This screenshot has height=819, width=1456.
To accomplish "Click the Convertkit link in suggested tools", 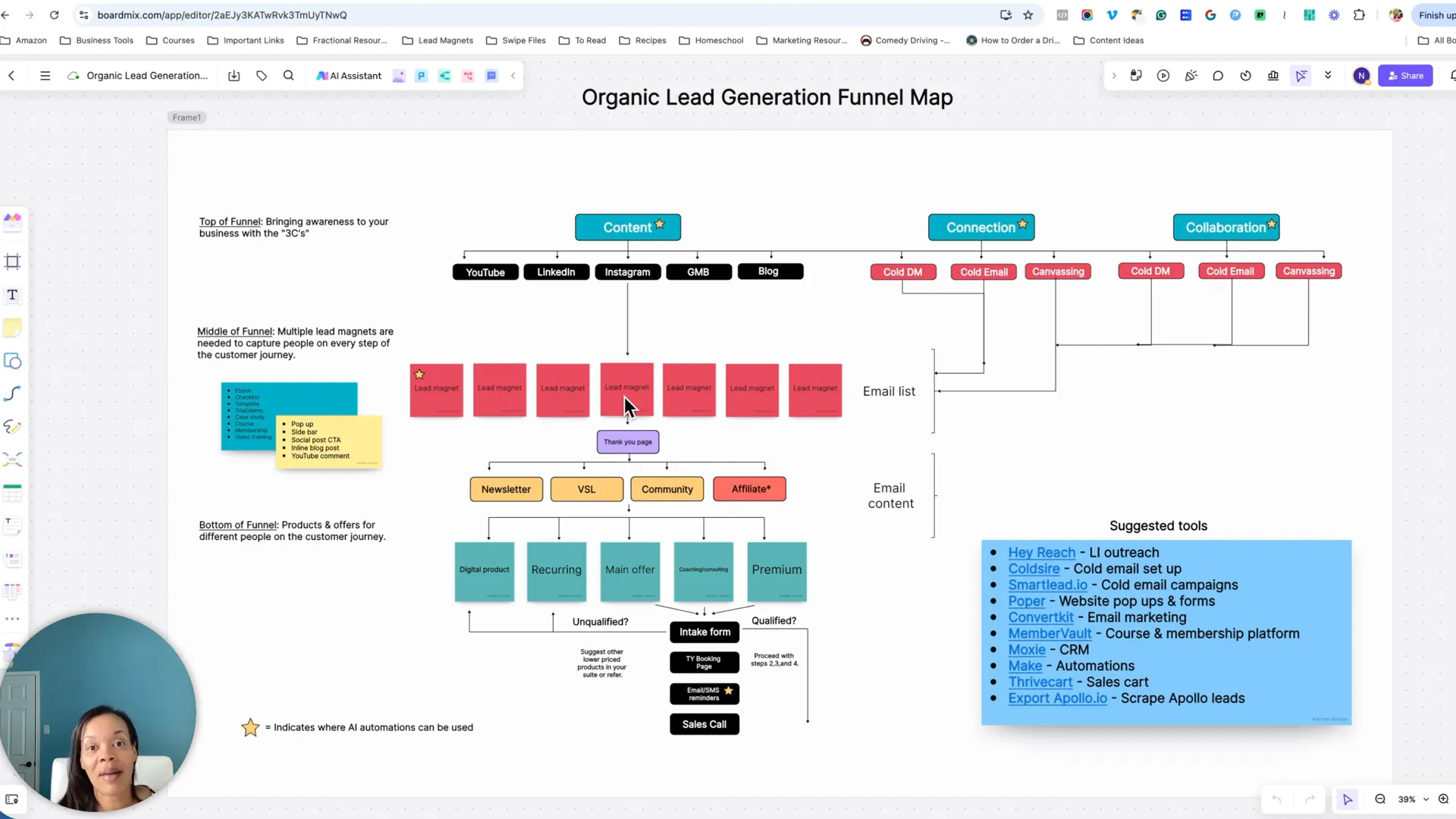I will (1041, 617).
